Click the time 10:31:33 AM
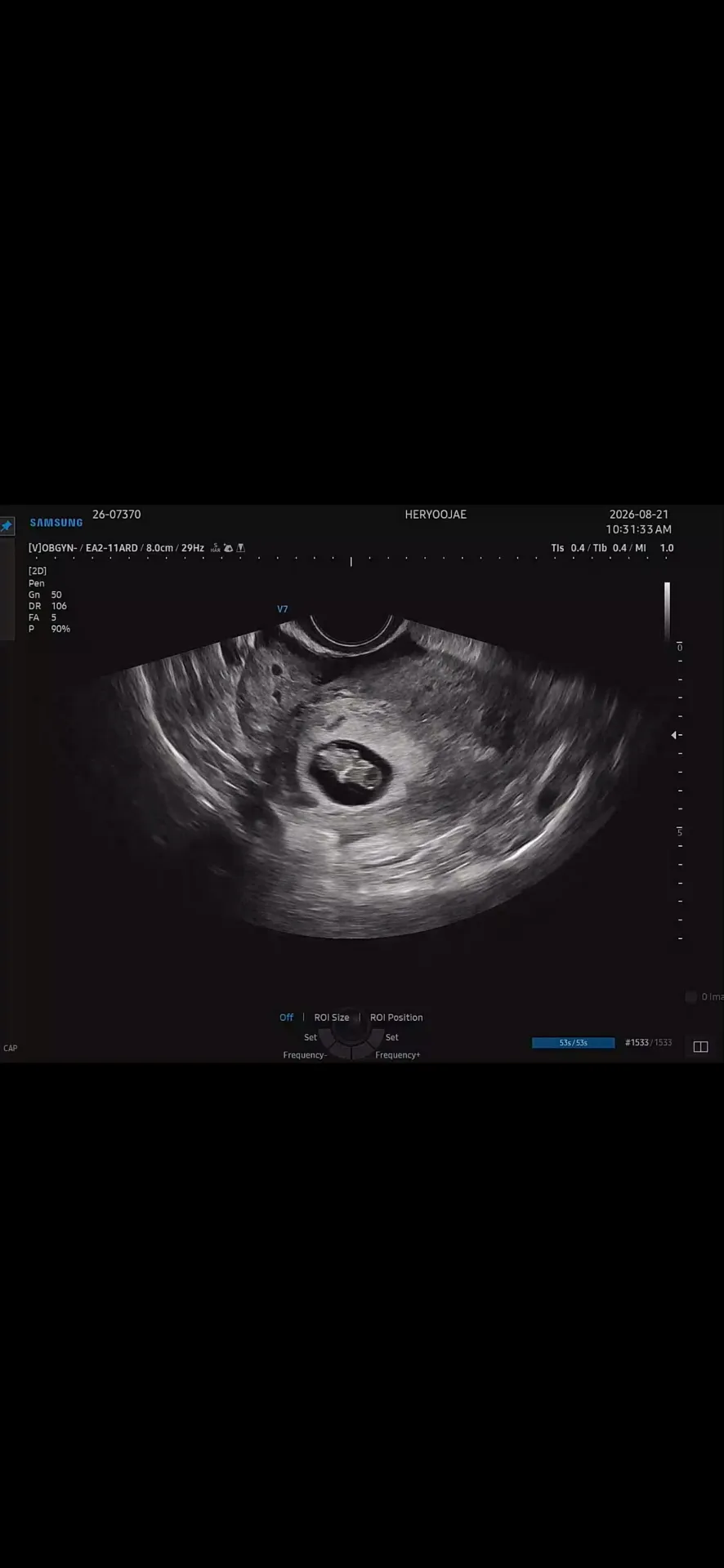The width and height of the screenshot is (724, 1568). [639, 529]
